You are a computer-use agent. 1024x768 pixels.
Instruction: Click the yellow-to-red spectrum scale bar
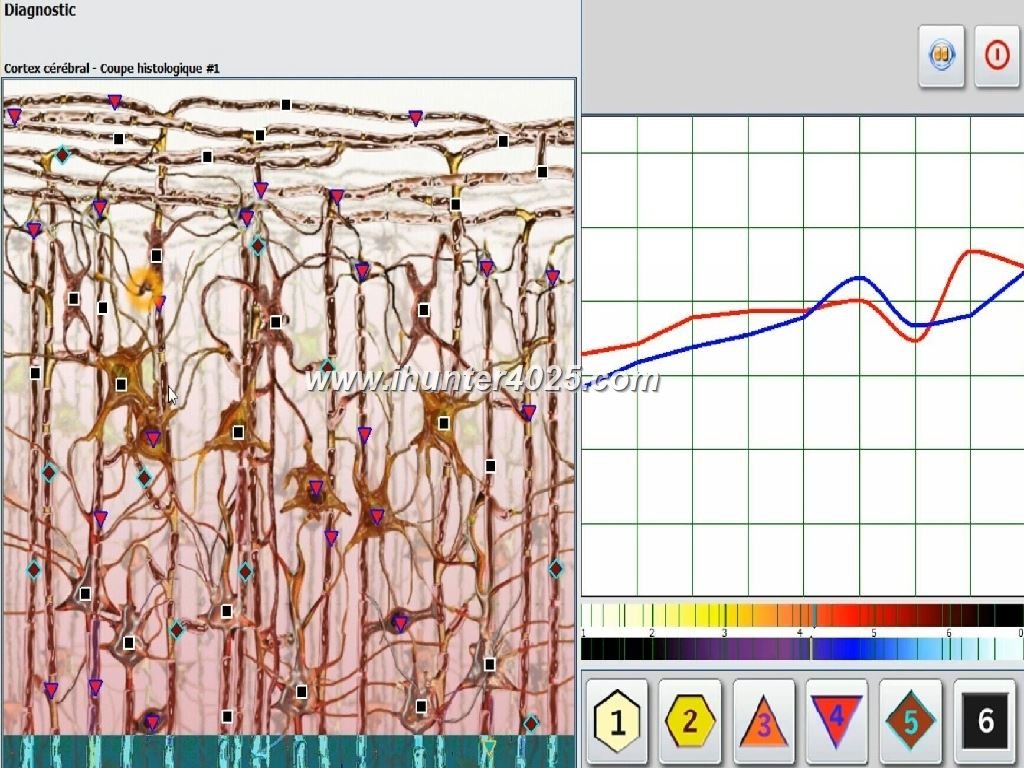[800, 614]
